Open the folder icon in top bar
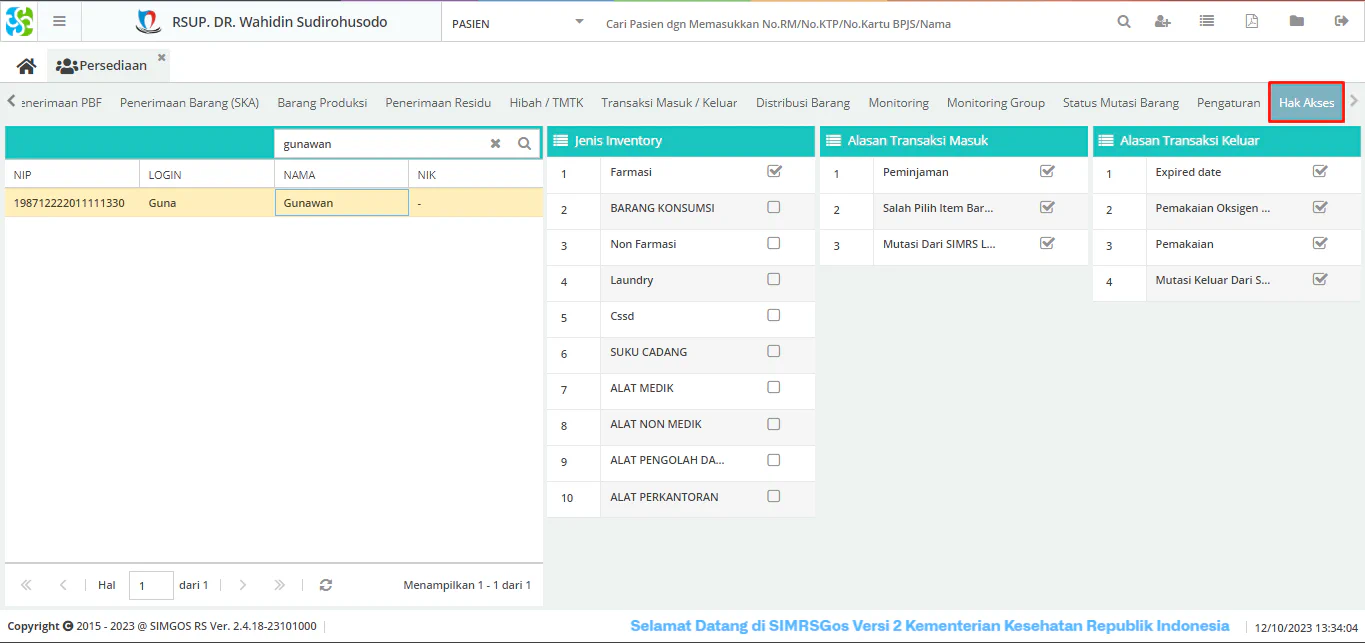Screen dimensions: 1365x643 coord(1297,21)
